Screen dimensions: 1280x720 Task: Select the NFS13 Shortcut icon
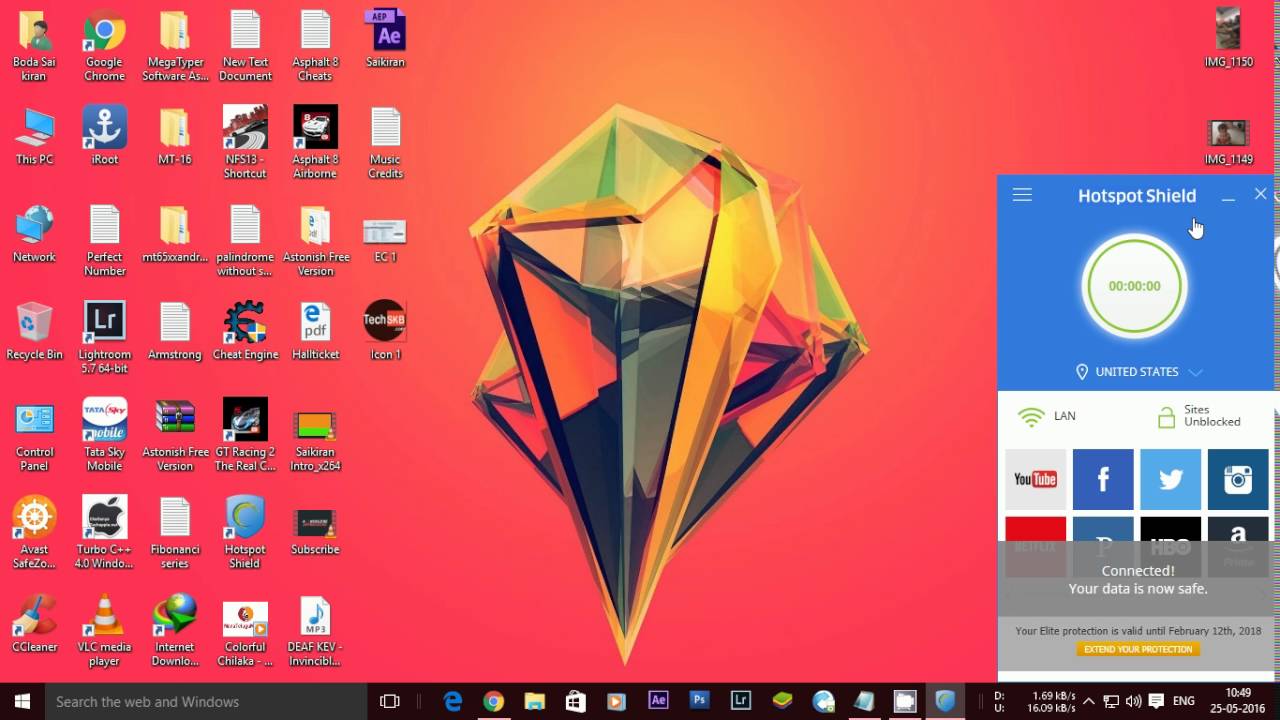(x=245, y=143)
